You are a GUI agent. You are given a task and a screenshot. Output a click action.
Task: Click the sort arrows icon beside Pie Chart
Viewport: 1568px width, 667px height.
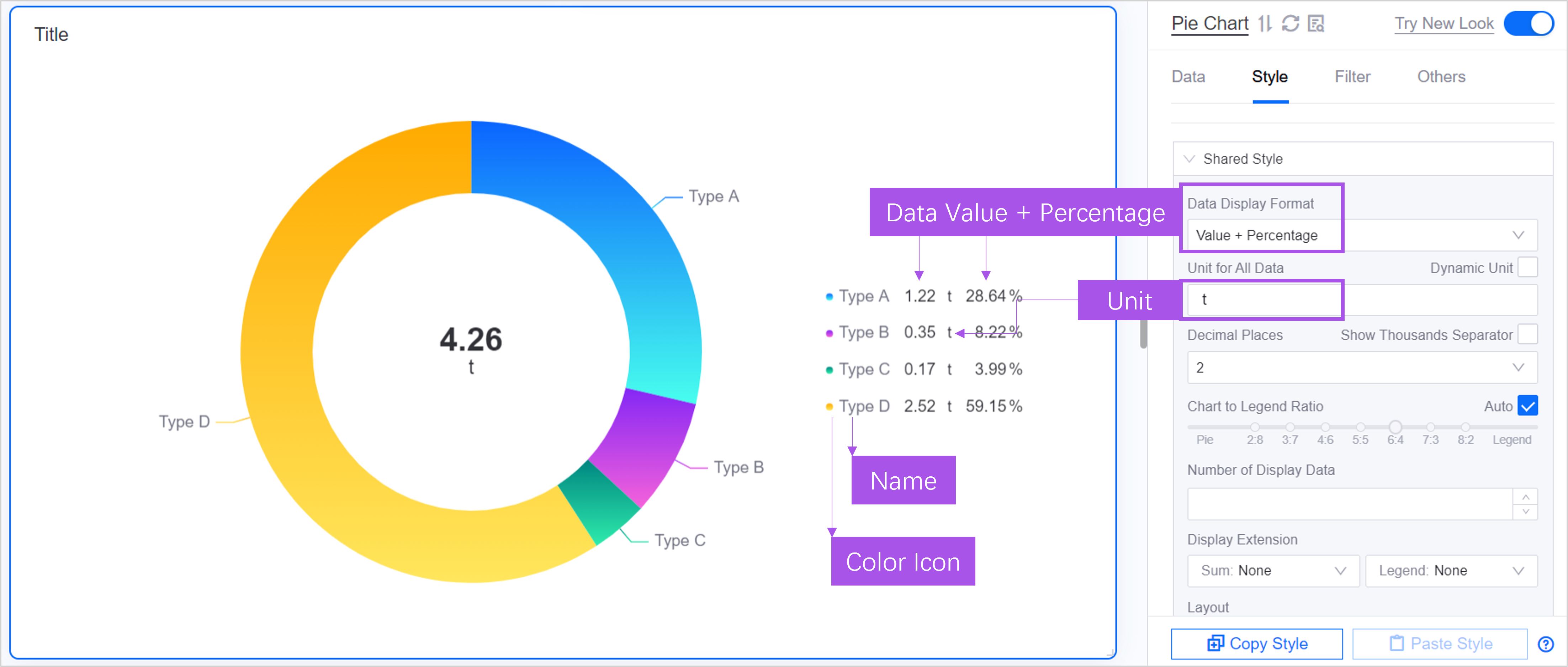(1265, 24)
